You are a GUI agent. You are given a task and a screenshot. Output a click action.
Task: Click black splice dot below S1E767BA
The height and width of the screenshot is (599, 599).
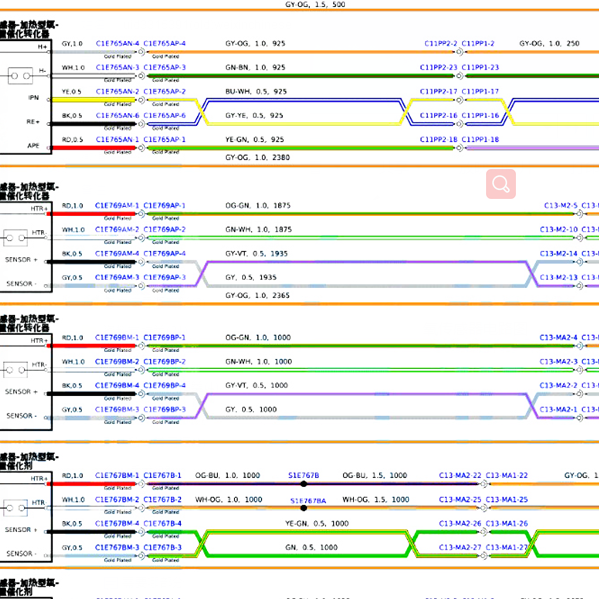click(x=304, y=508)
